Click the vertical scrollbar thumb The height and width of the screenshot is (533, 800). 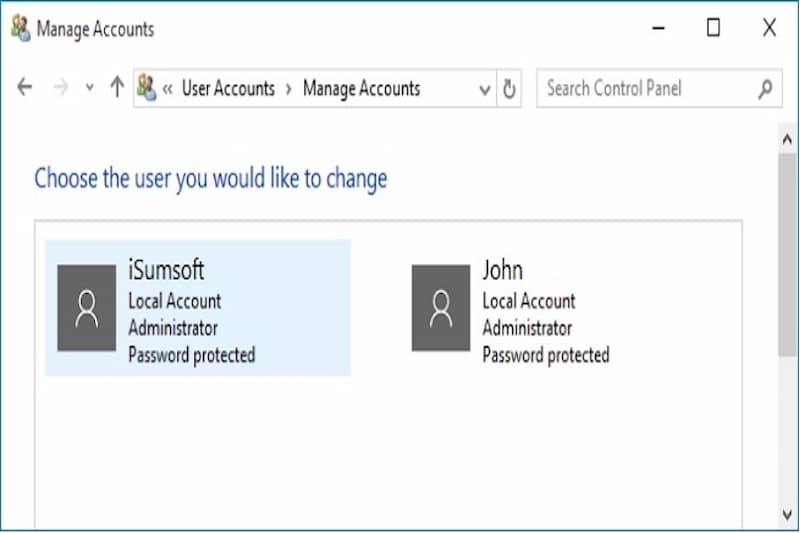coord(788,250)
